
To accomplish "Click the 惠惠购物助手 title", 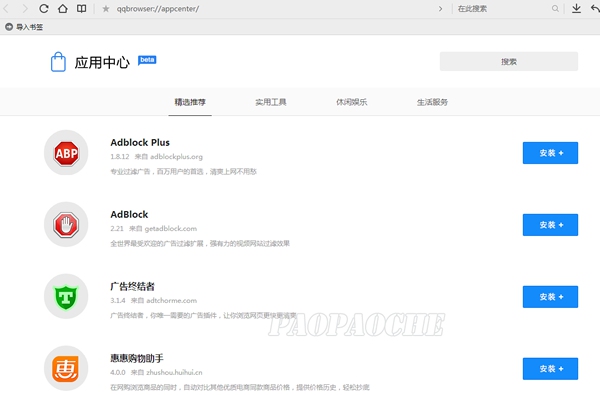I will 137,358.
